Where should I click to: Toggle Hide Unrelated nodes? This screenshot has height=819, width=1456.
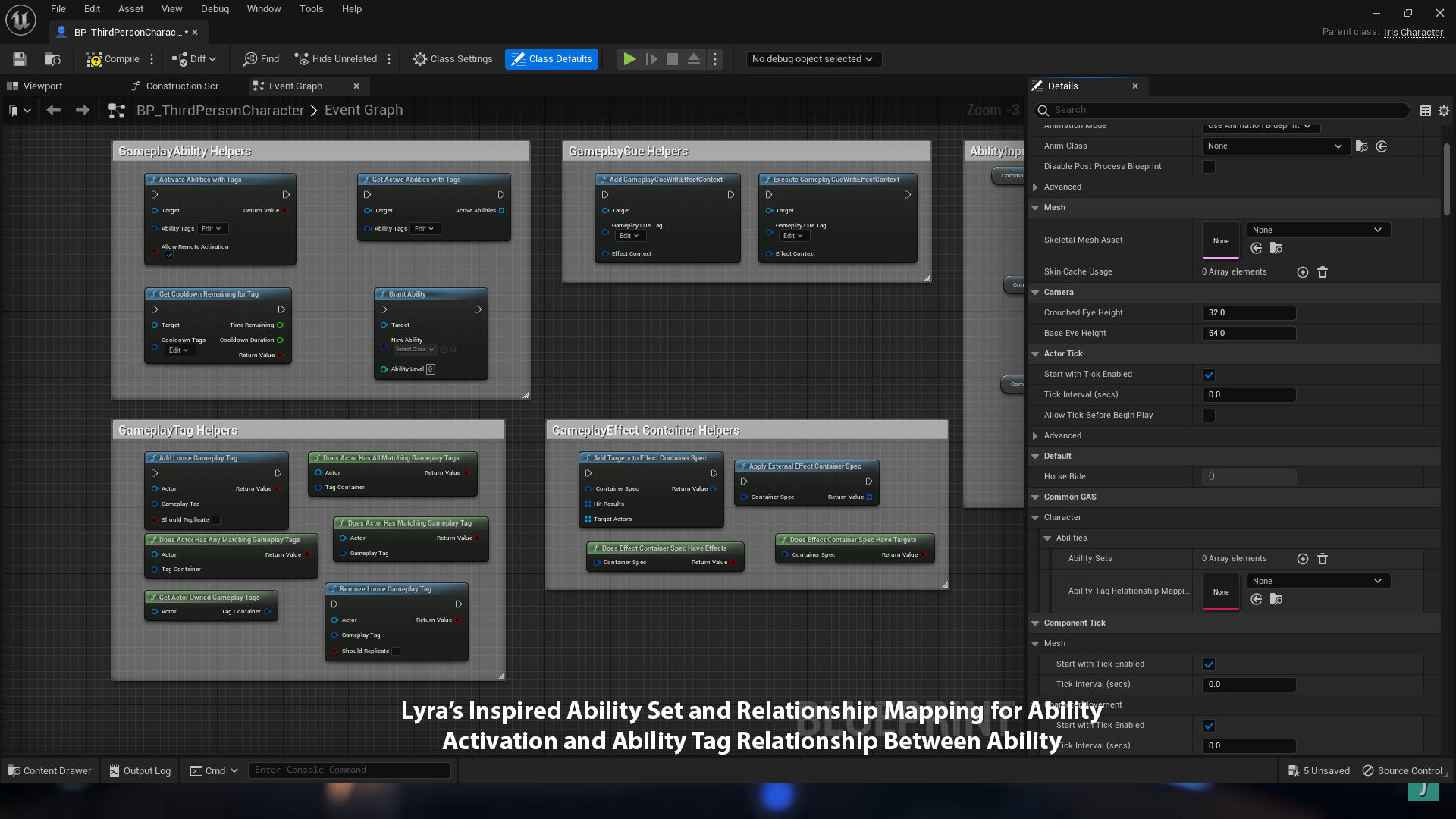coord(335,59)
